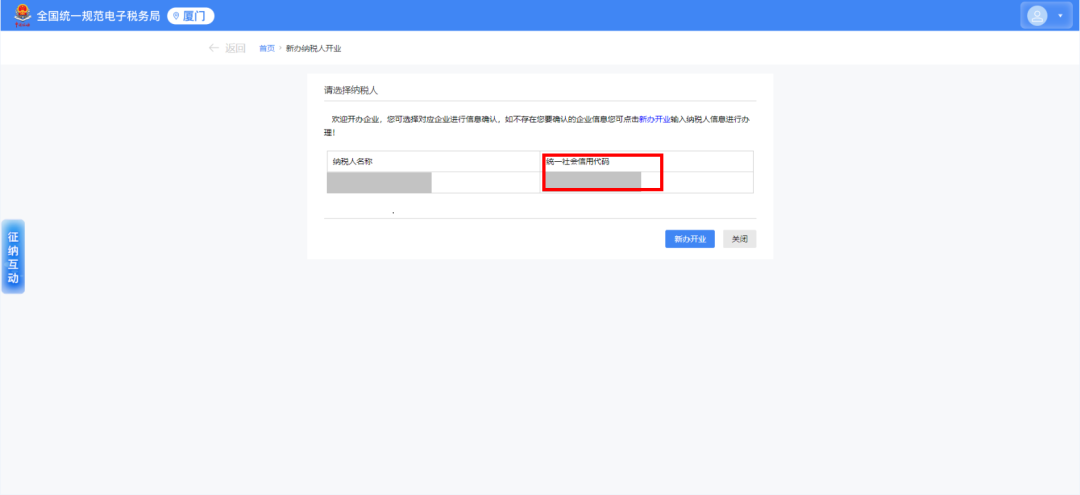1080x495 pixels.
Task: Click the 新办纳税人开业 breadcrumb text
Action: tap(313, 48)
